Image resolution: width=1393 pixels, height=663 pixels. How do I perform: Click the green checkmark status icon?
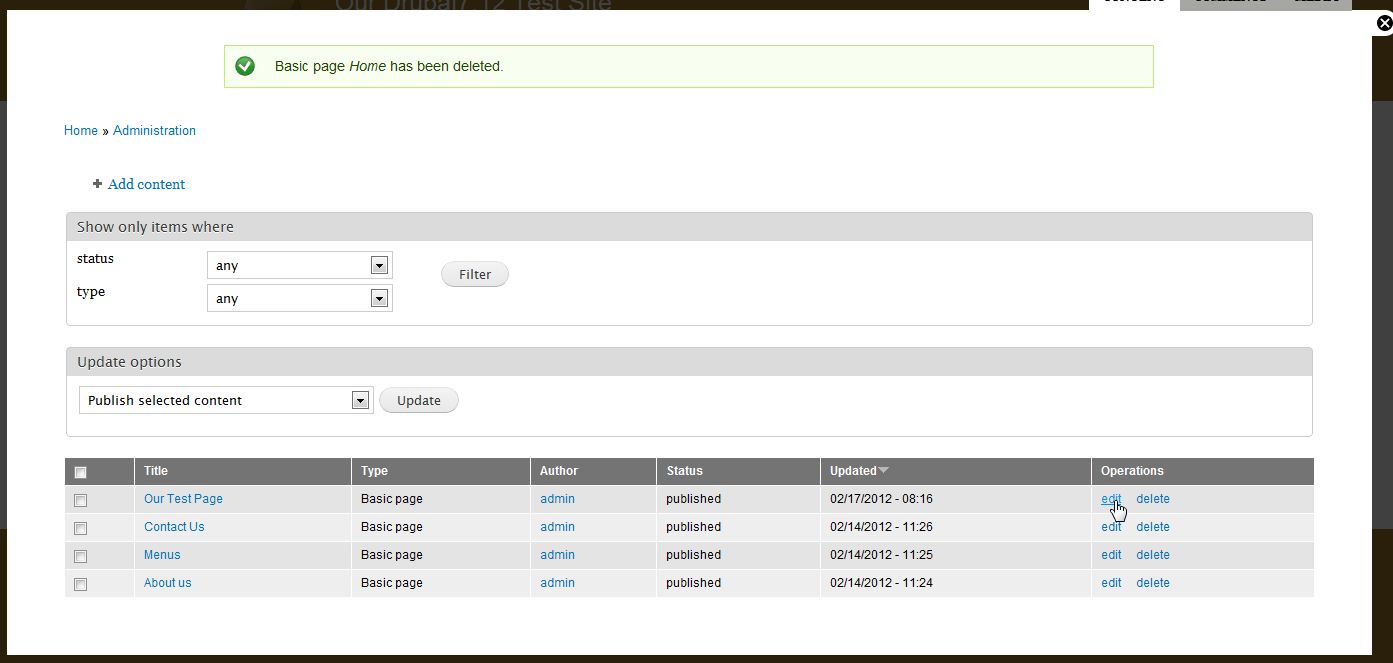pyautogui.click(x=244, y=66)
